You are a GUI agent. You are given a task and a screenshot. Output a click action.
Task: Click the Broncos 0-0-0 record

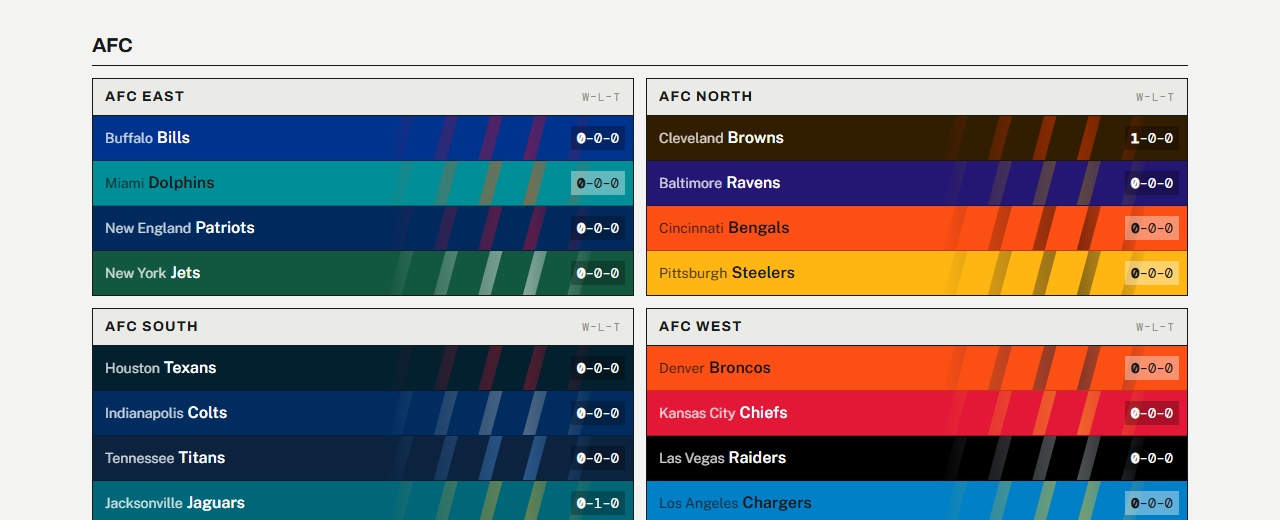click(1152, 368)
